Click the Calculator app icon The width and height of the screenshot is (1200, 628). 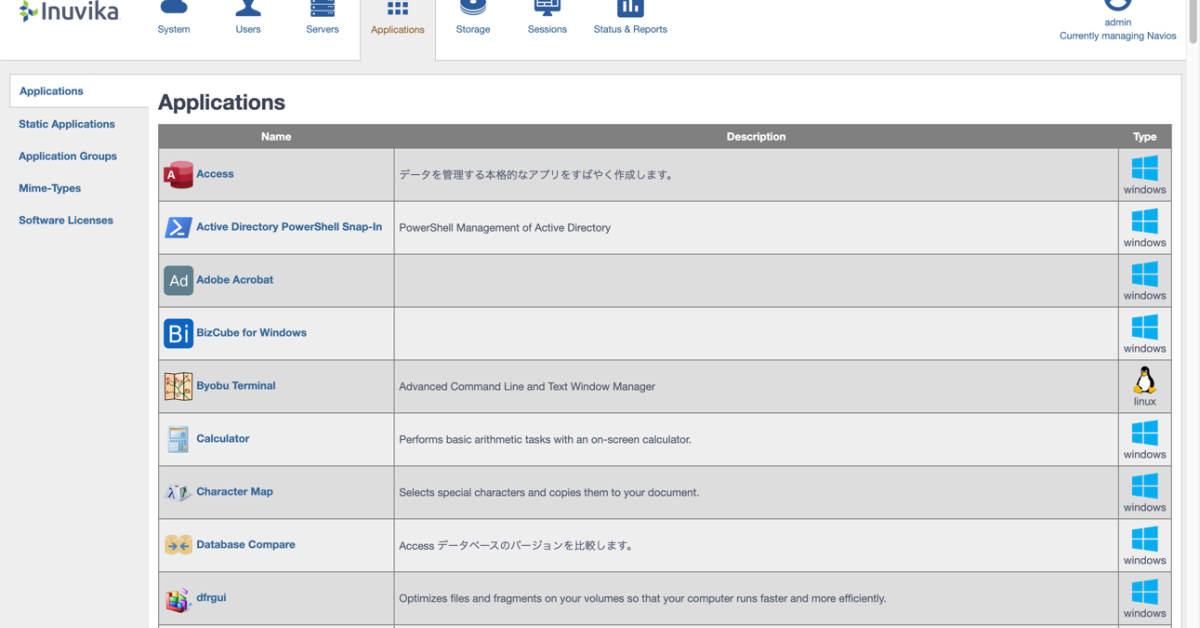coord(178,440)
